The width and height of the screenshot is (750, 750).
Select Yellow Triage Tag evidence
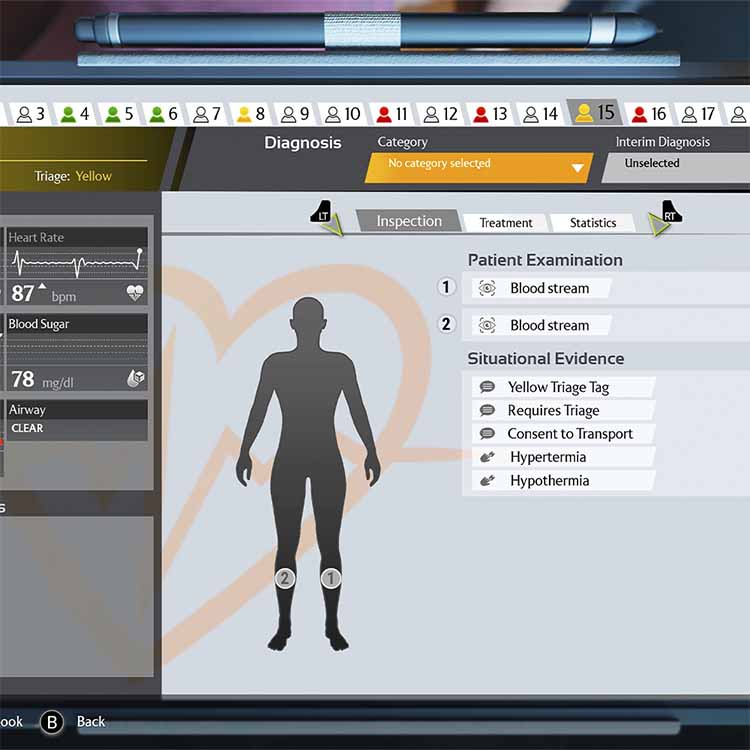pos(563,387)
